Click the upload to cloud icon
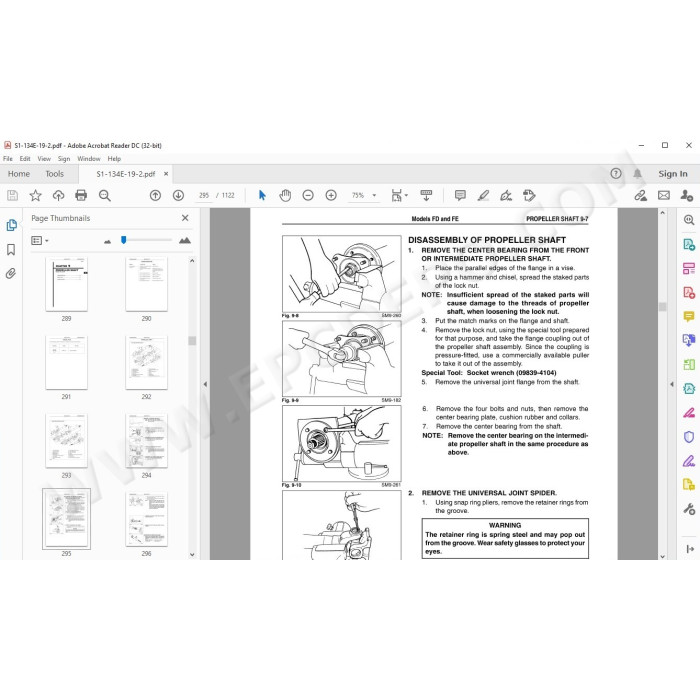This screenshot has height=700, width=700. click(58, 196)
